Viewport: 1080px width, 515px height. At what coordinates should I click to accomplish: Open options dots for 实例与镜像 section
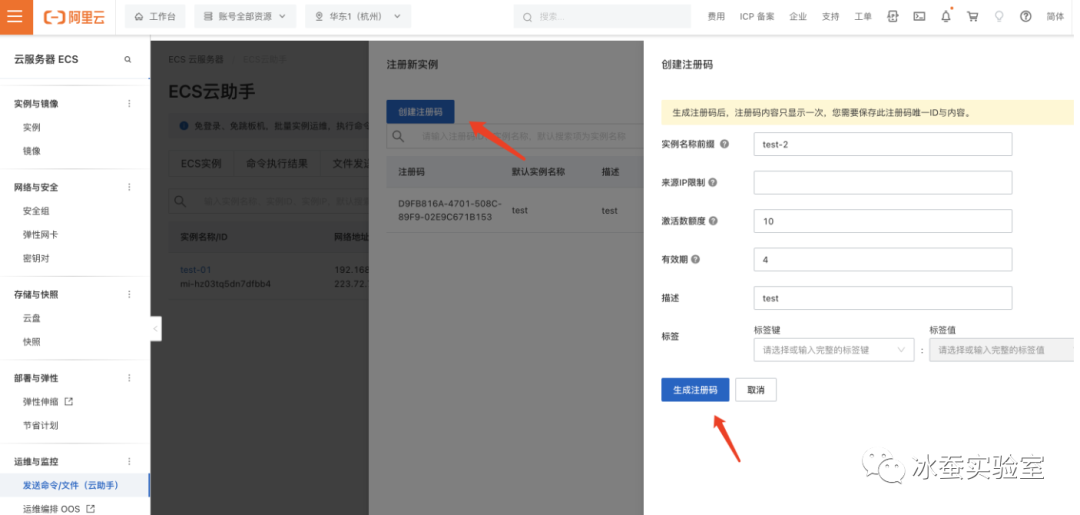click(129, 103)
